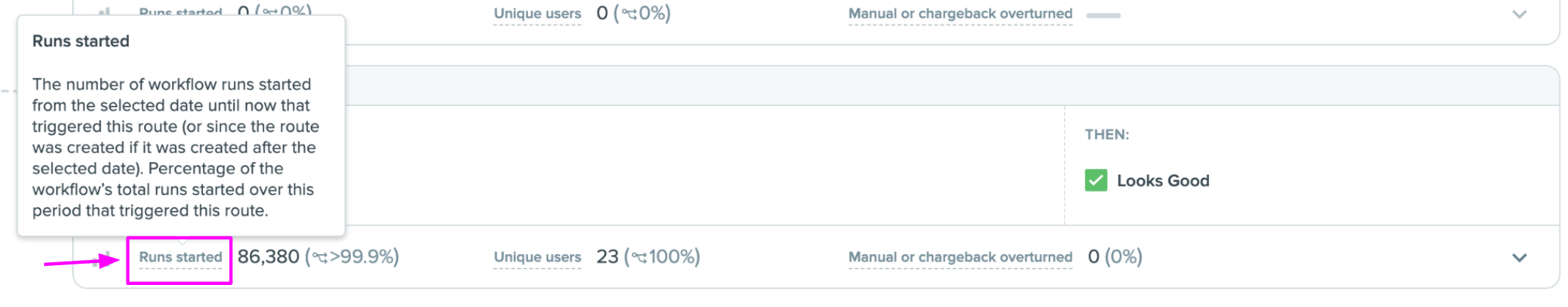Click the branch icon before 100%

[639, 257]
